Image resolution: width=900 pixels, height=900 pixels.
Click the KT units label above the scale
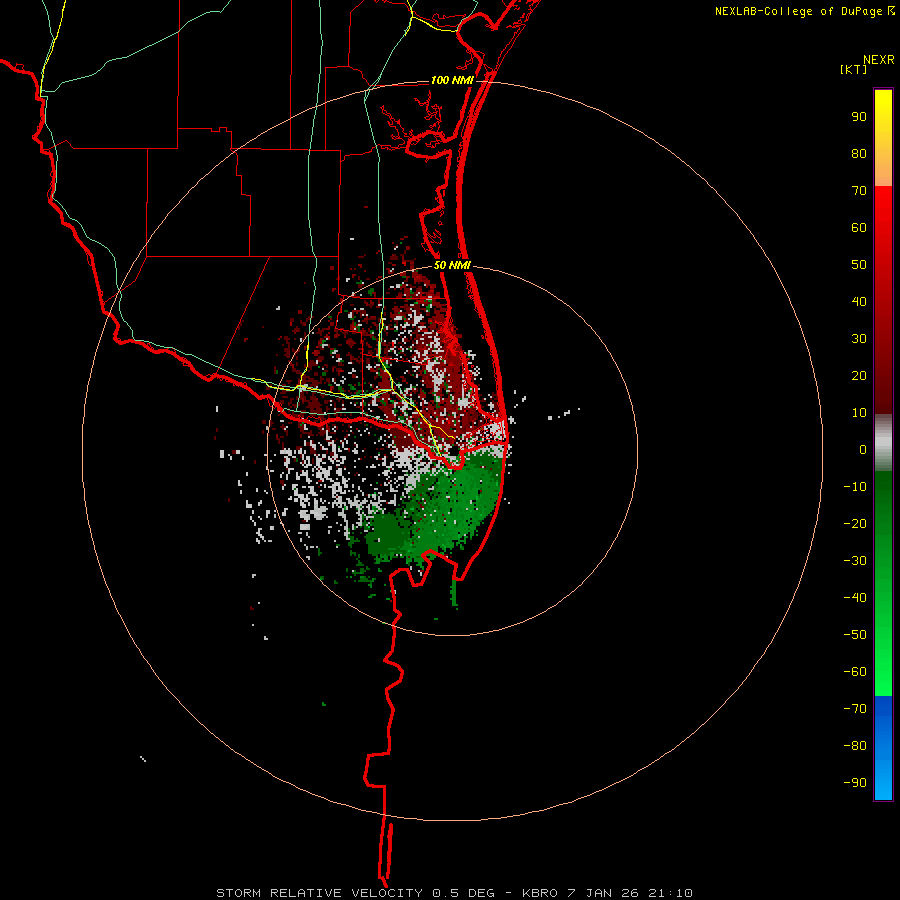click(853, 69)
